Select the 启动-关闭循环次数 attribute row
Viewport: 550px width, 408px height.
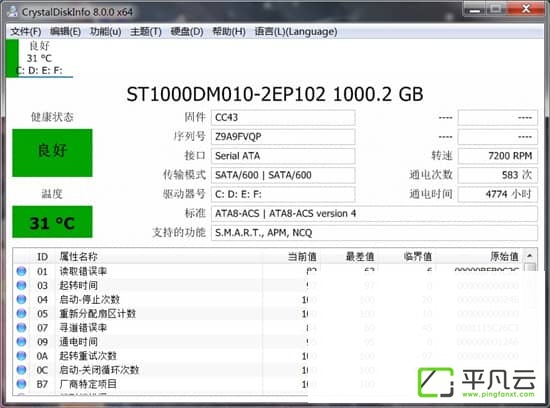tap(268, 370)
